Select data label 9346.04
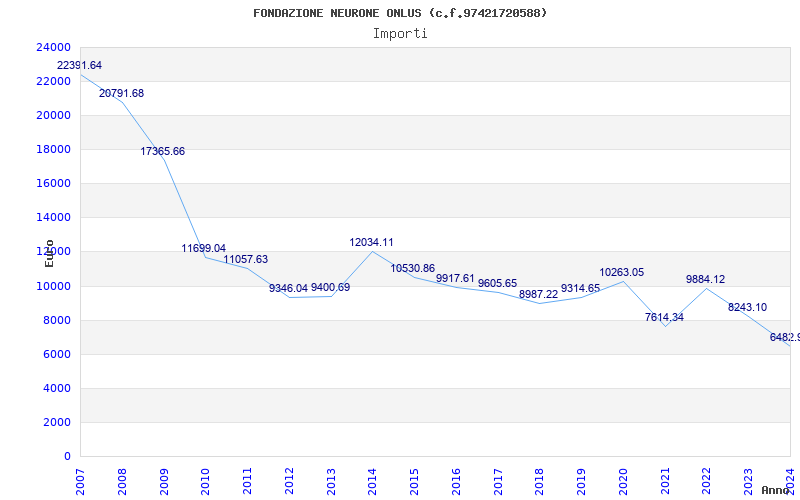This screenshot has height=500, width=800. click(288, 288)
